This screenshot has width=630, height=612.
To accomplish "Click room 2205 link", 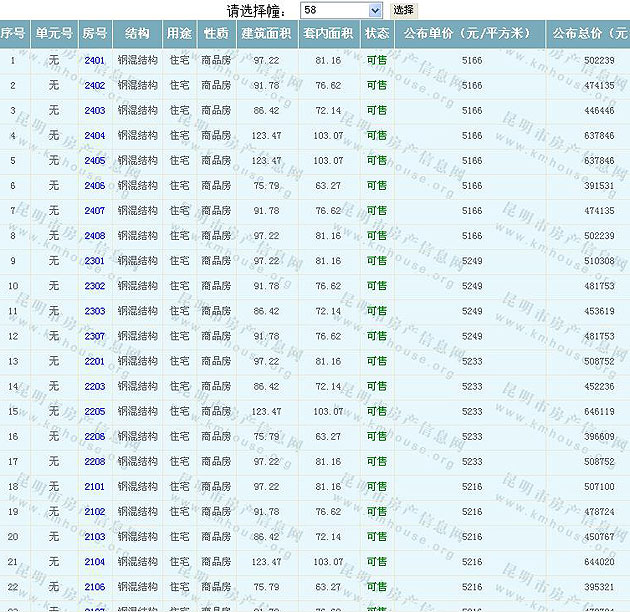I will (x=95, y=411).
